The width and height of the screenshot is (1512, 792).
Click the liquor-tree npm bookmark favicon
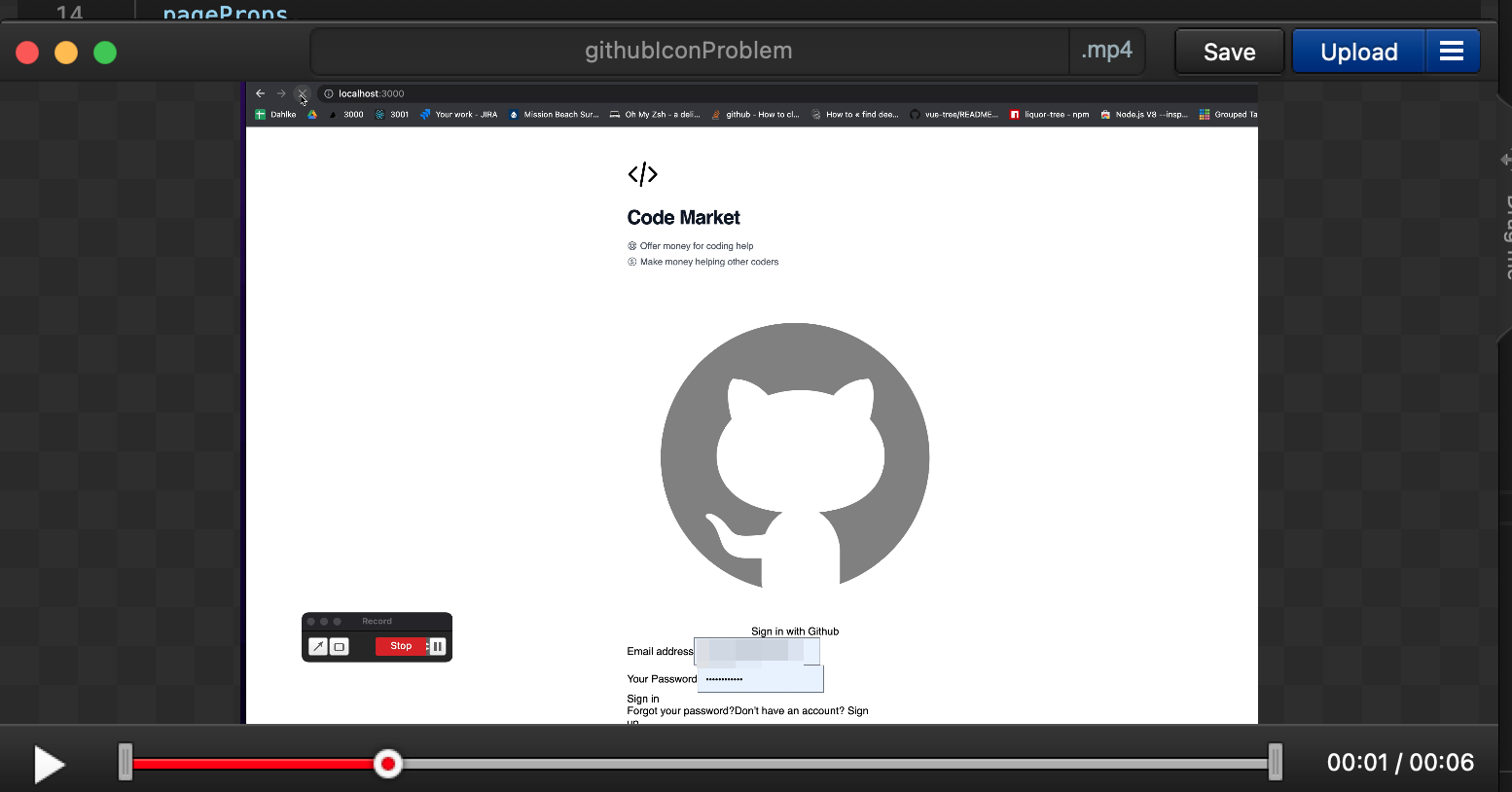[x=1015, y=114]
